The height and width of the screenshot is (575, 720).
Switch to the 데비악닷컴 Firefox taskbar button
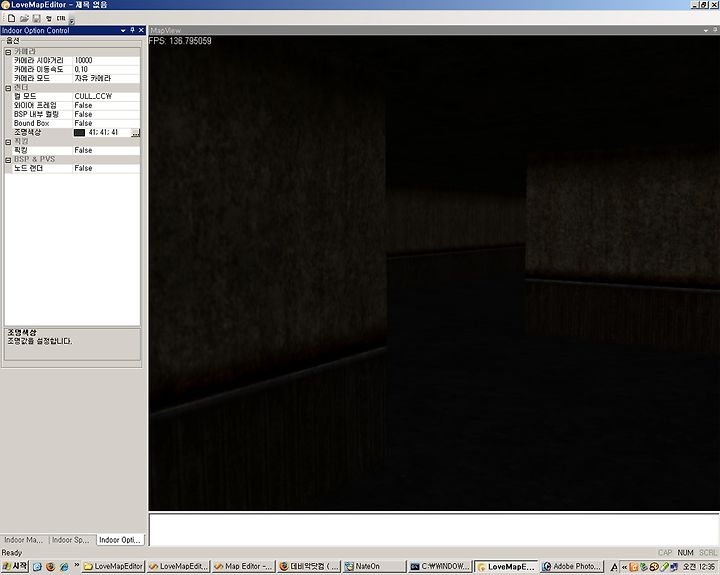coord(309,567)
